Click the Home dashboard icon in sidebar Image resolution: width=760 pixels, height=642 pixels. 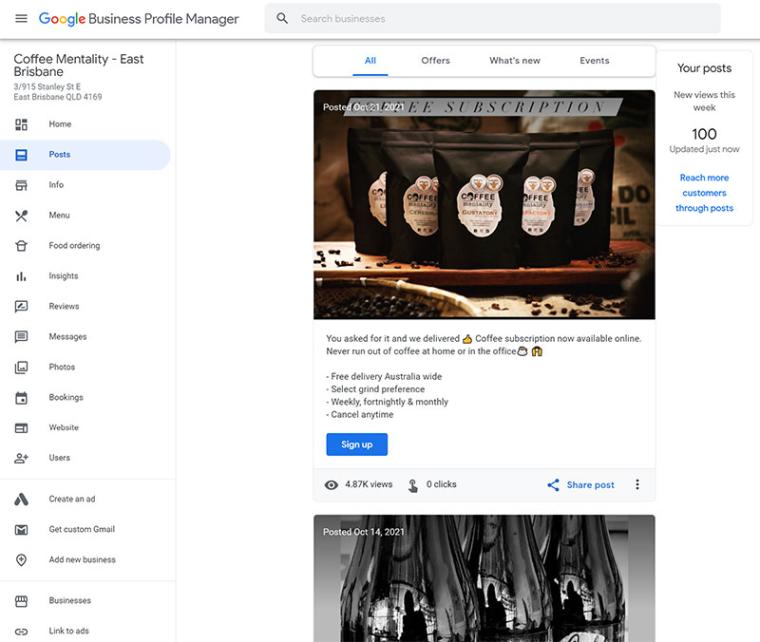click(x=21, y=124)
